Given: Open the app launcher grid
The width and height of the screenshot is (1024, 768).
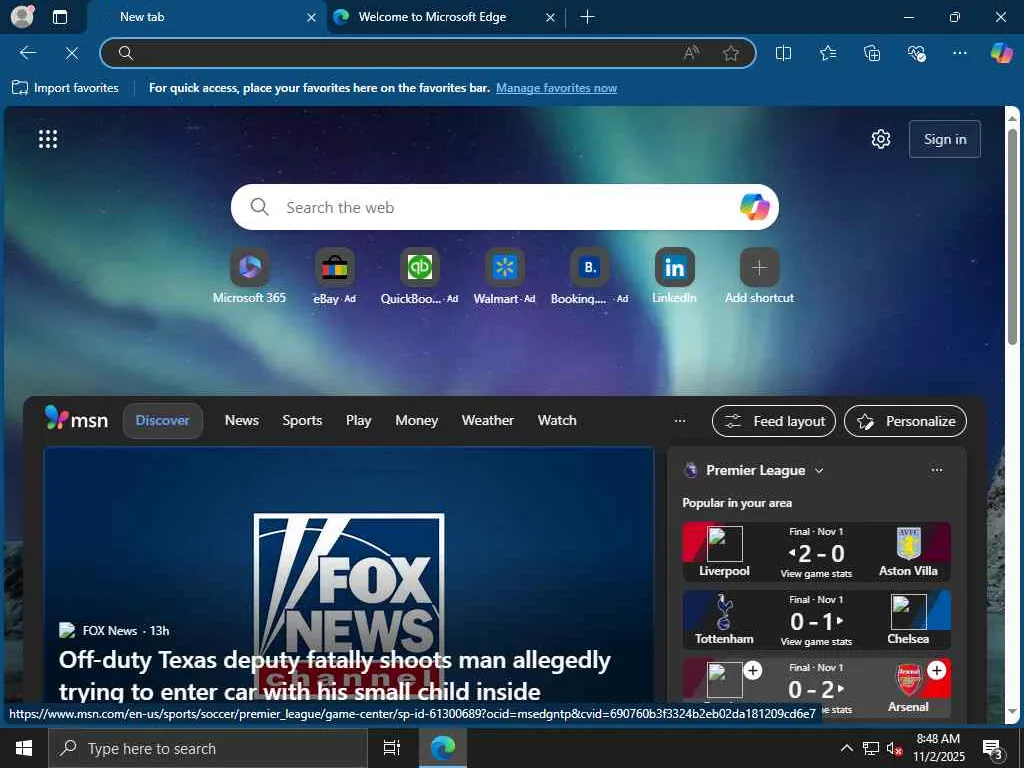Looking at the screenshot, I should click(x=48, y=138).
